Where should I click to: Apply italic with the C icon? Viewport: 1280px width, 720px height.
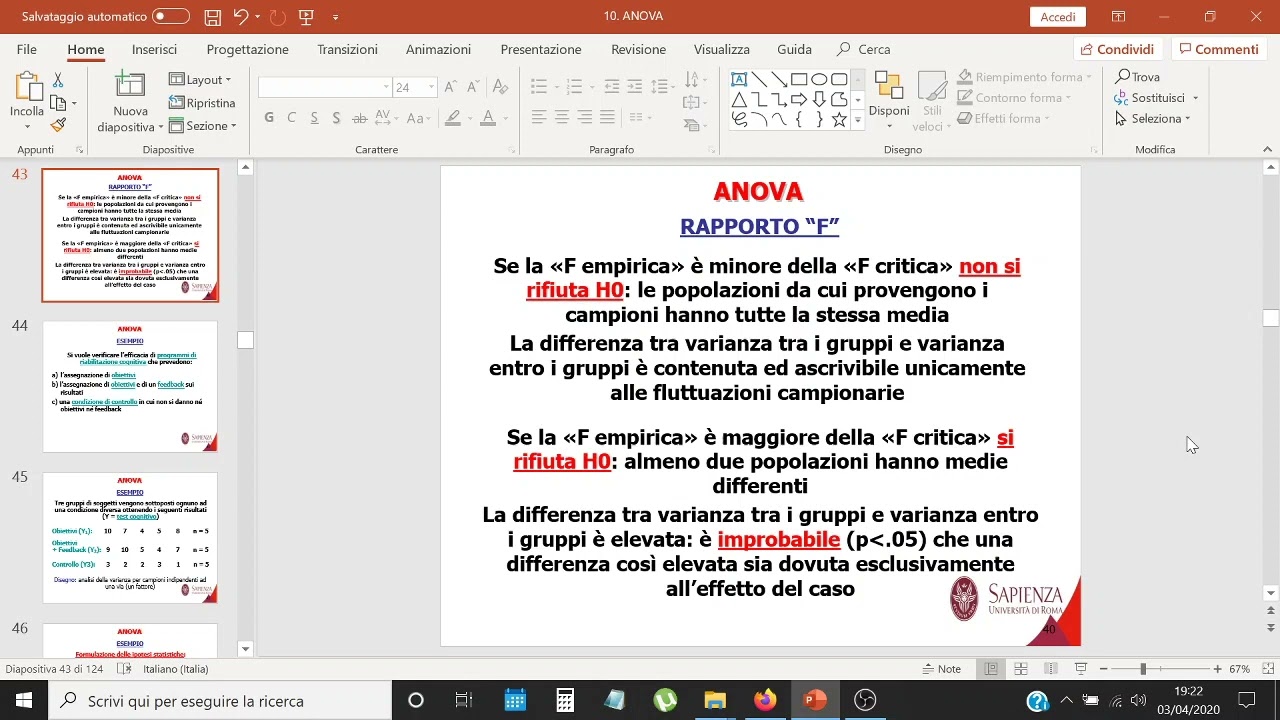[x=291, y=118]
